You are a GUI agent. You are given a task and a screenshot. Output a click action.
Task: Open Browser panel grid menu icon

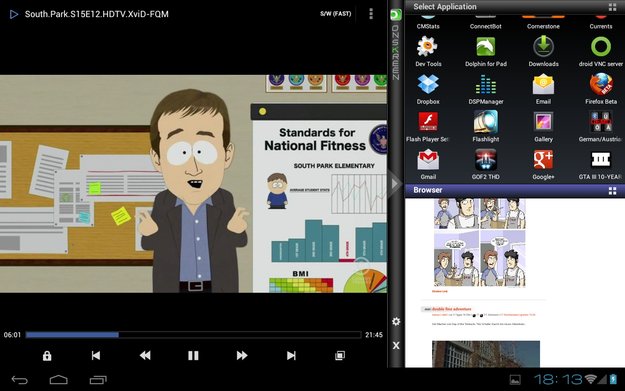pyautogui.click(x=613, y=191)
